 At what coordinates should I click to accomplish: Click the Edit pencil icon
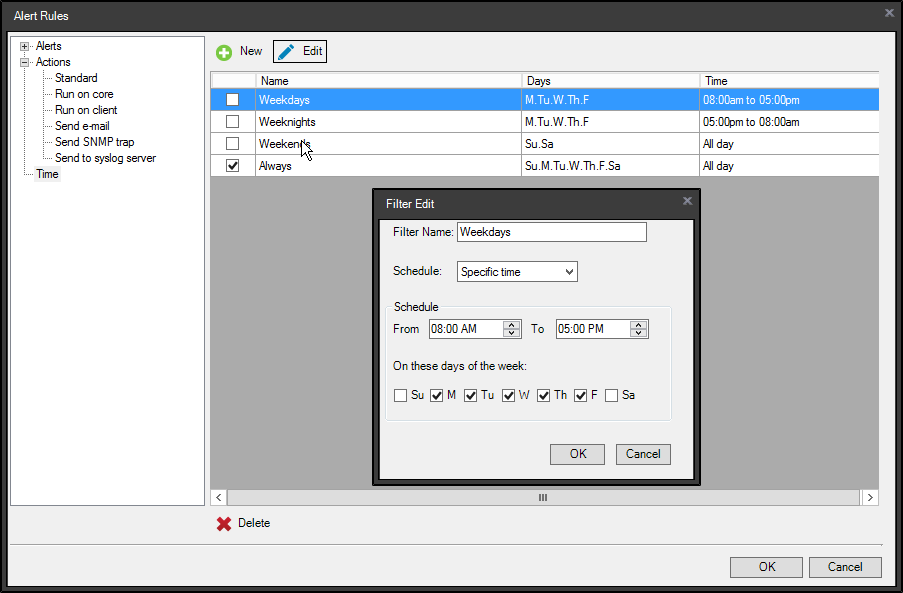pyautogui.click(x=286, y=52)
